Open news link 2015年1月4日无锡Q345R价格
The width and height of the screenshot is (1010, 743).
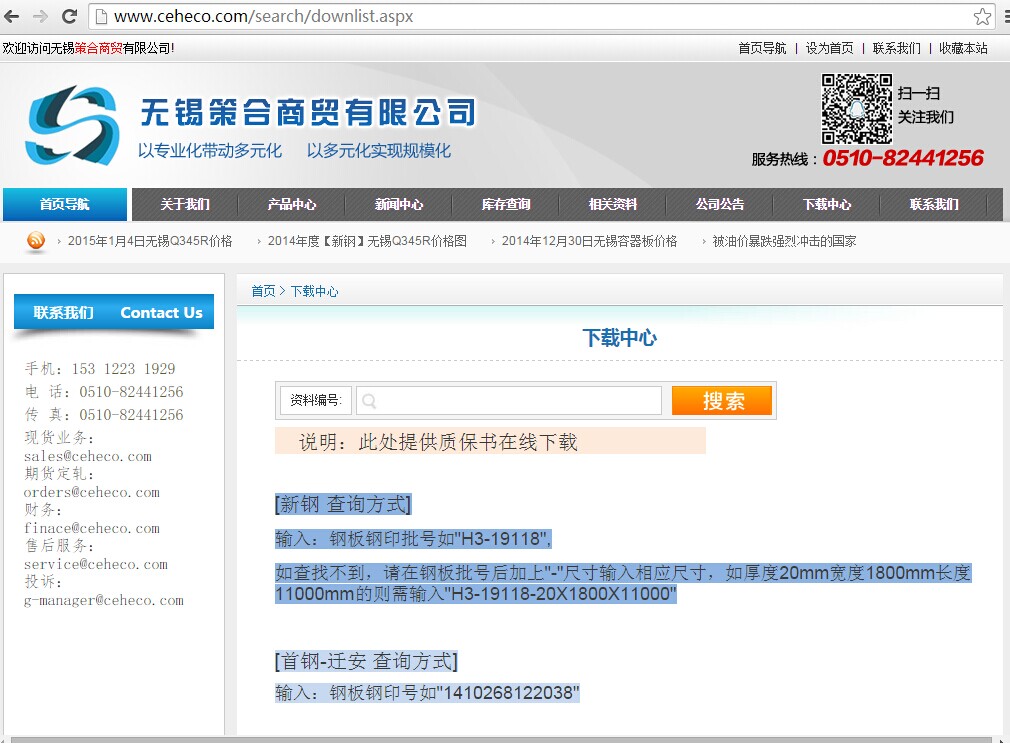(149, 241)
